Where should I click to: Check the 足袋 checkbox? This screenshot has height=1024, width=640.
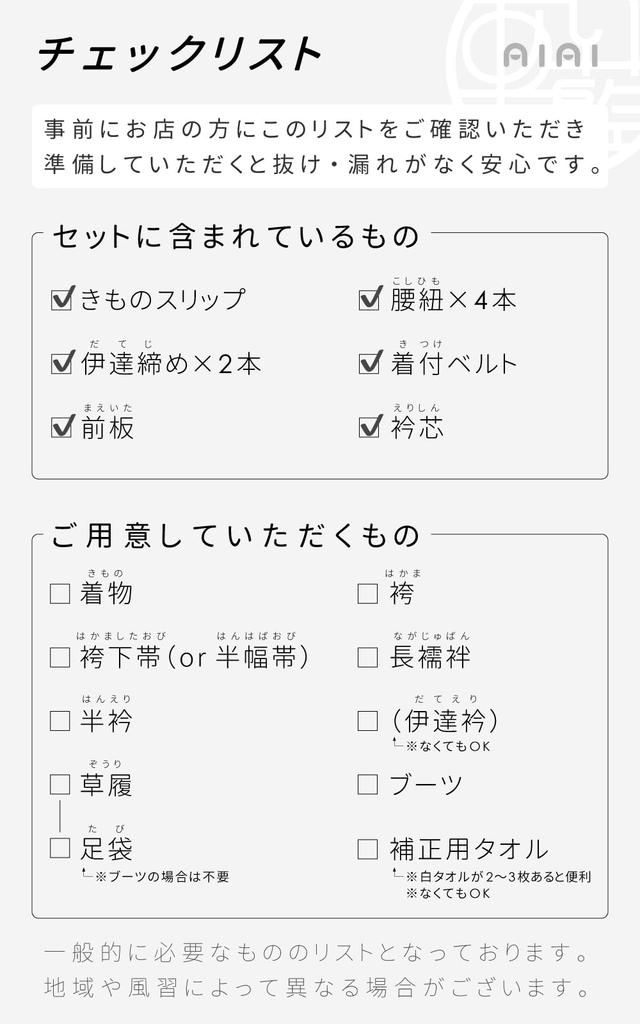point(60,849)
